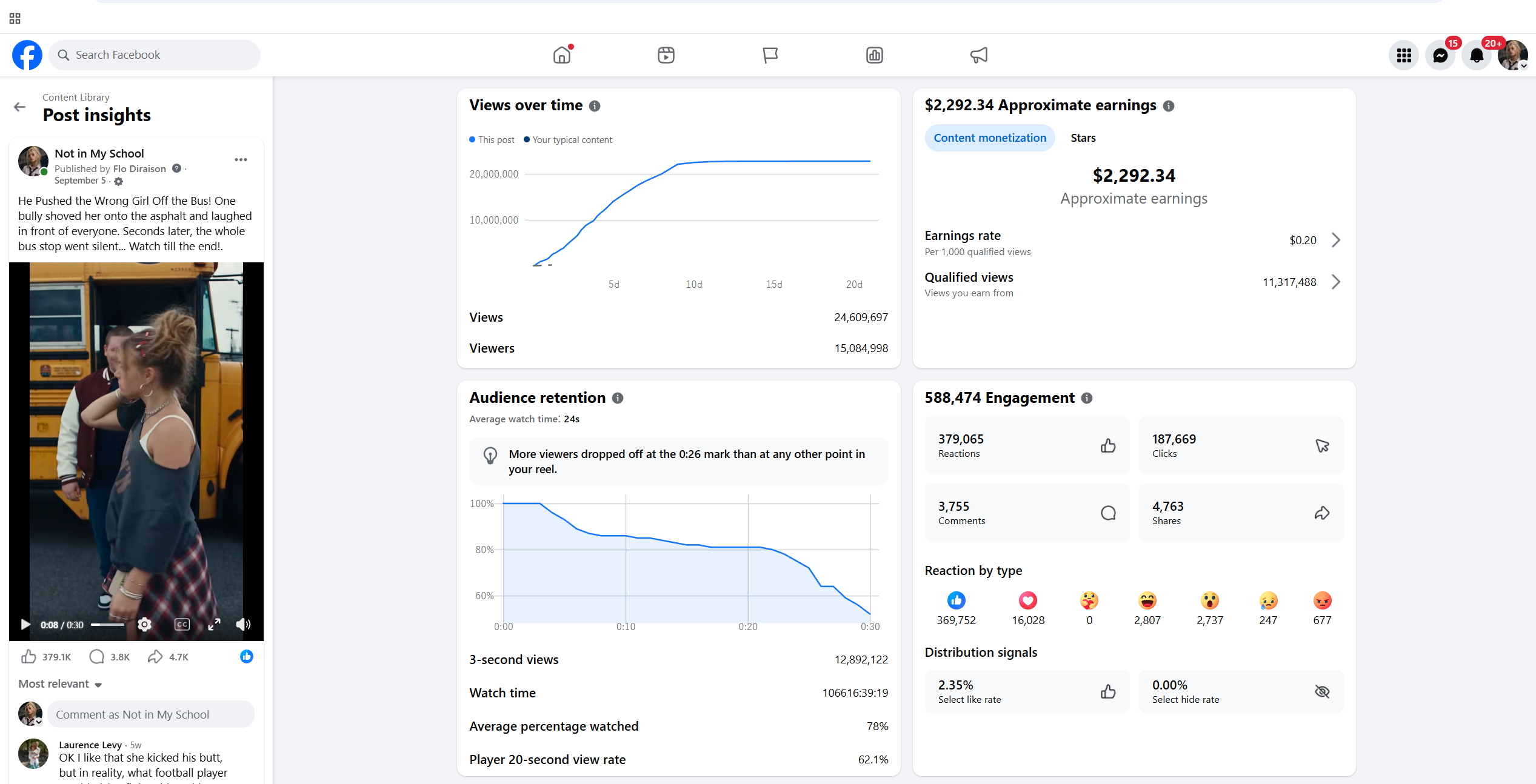Open Flo Diraison's profile link
Viewport: 1536px width, 784px height.
[139, 169]
